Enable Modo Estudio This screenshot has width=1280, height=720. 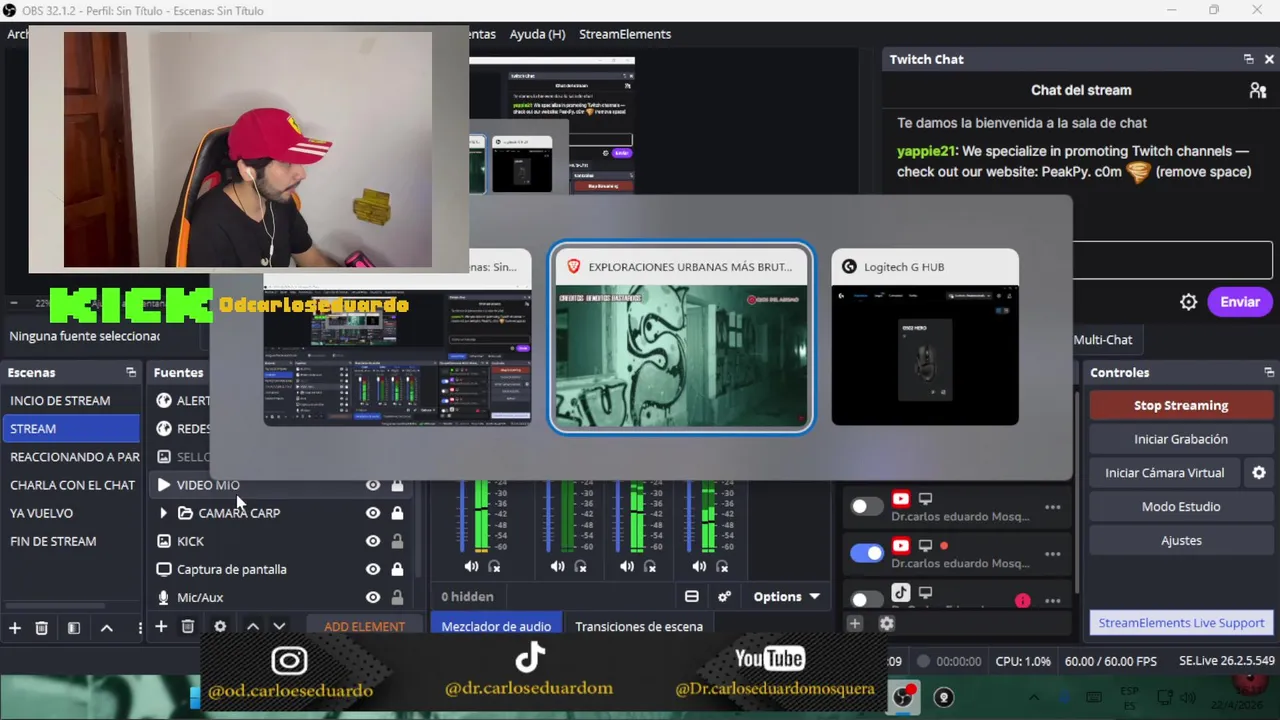coord(1181,507)
